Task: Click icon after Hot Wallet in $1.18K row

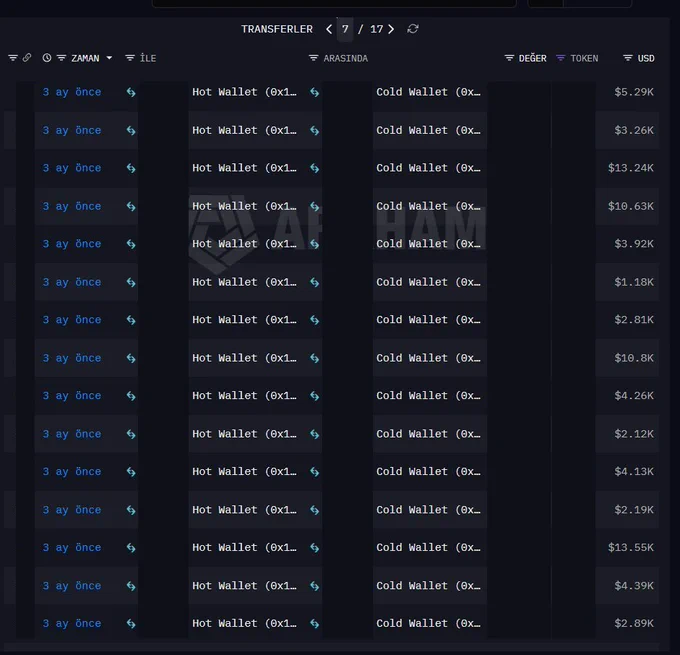Action: [x=315, y=282]
